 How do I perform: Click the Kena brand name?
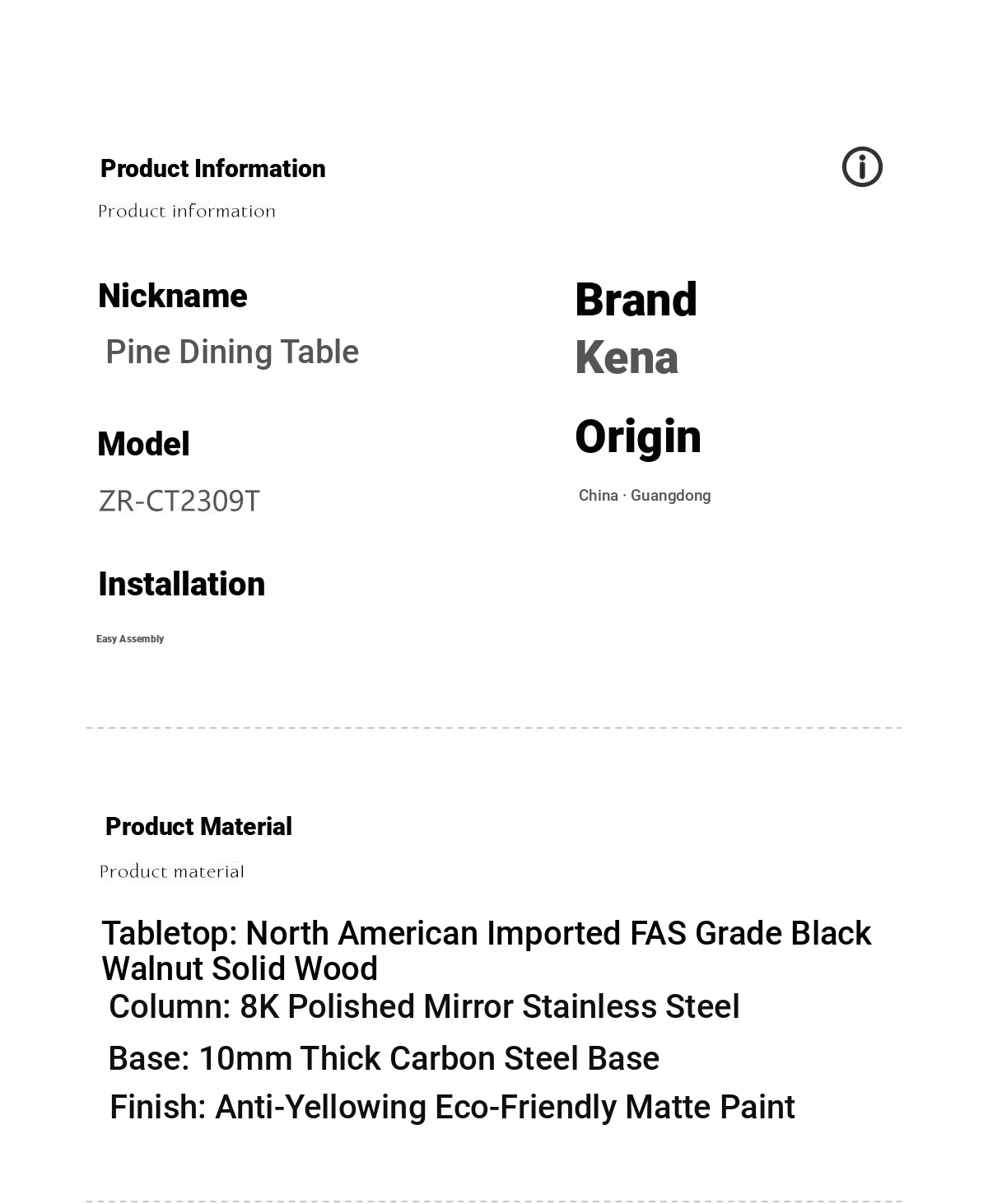coord(627,358)
